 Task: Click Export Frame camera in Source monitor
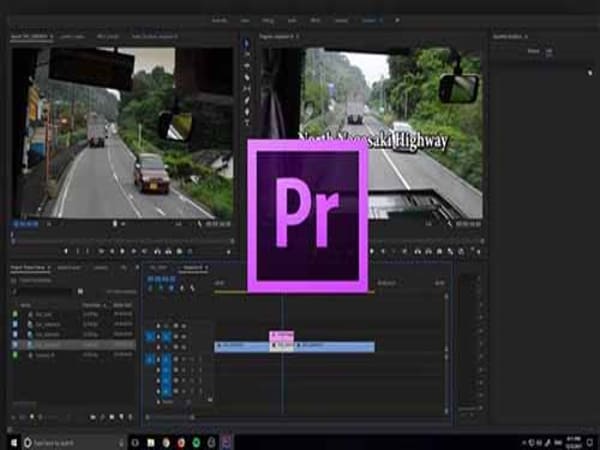pos(179,251)
